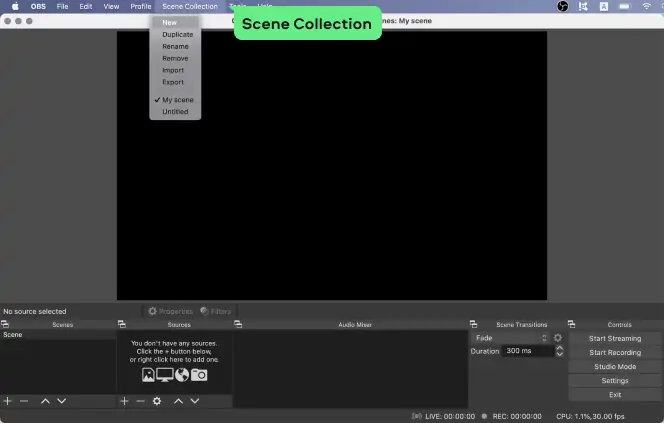Image resolution: width=664 pixels, height=423 pixels.
Task: Choose New from Scene Collection menu
Action: click(175, 22)
